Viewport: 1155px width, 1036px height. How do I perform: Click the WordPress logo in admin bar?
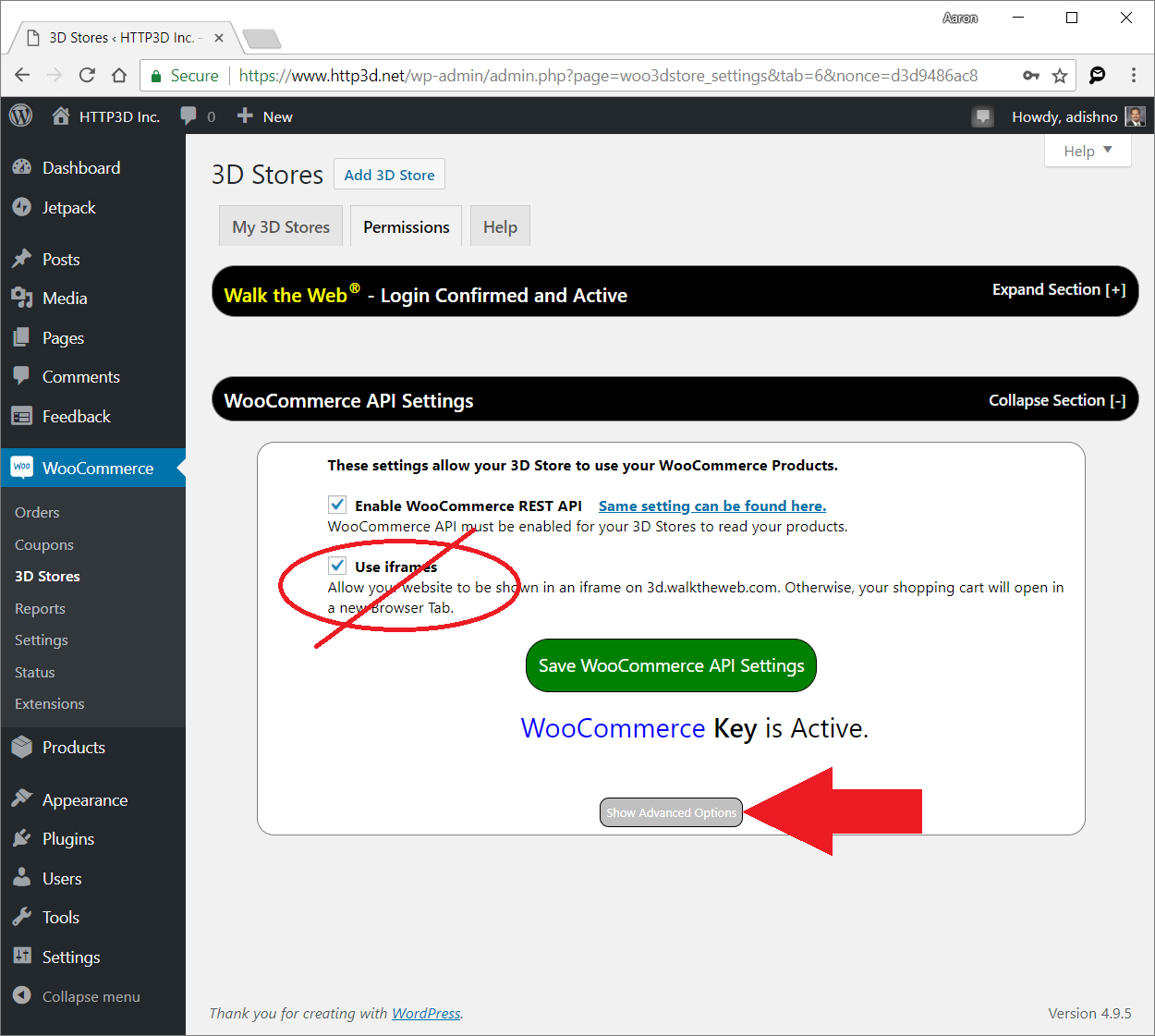click(21, 116)
